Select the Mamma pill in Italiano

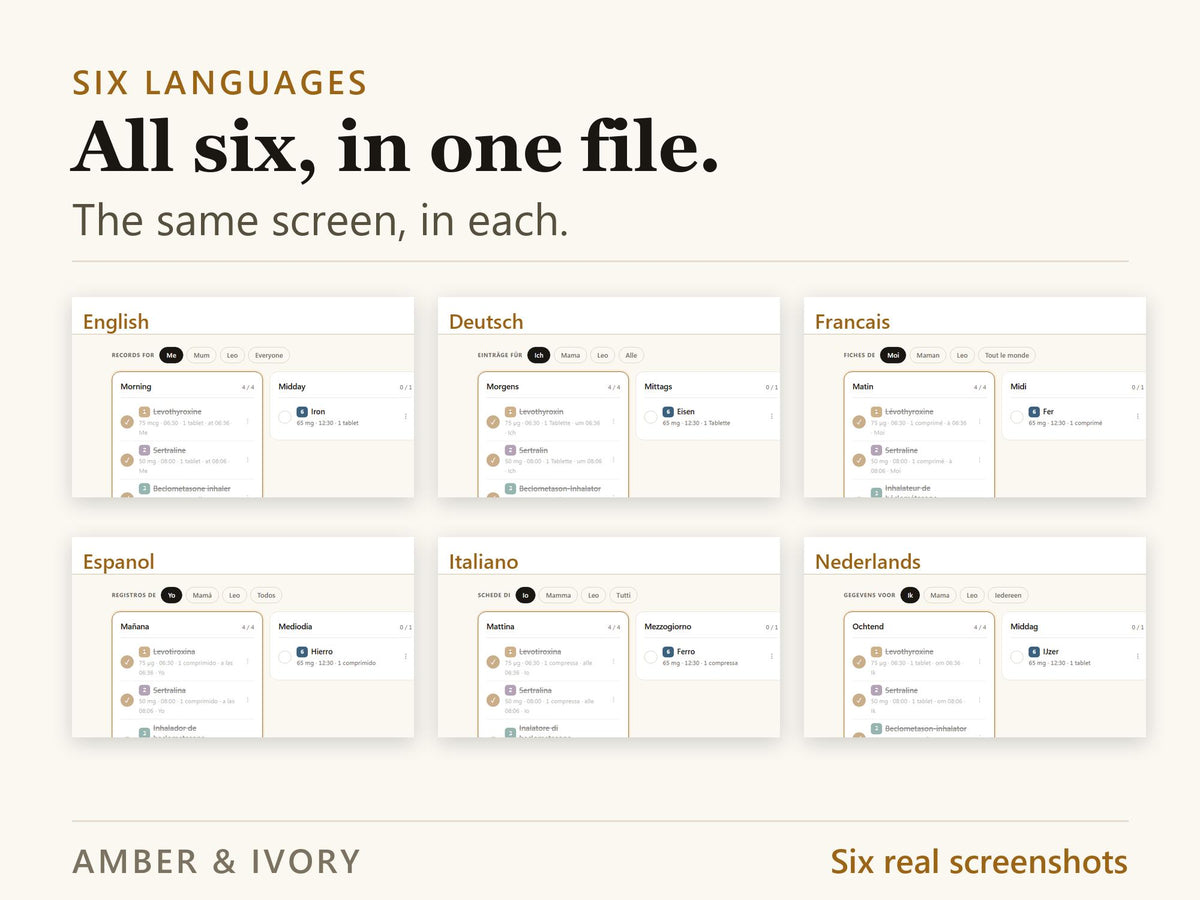click(558, 595)
